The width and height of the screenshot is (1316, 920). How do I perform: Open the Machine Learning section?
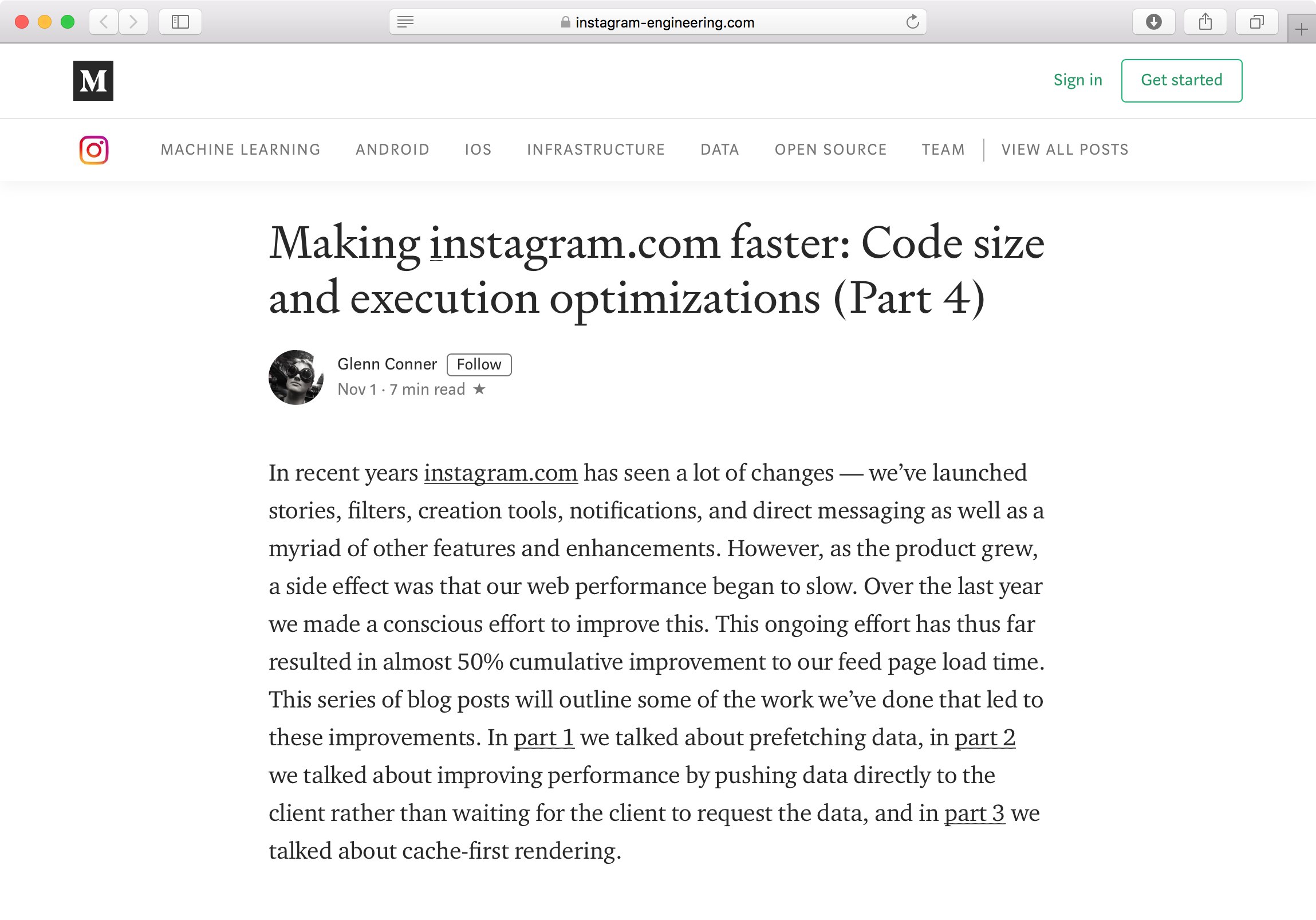[x=240, y=150]
